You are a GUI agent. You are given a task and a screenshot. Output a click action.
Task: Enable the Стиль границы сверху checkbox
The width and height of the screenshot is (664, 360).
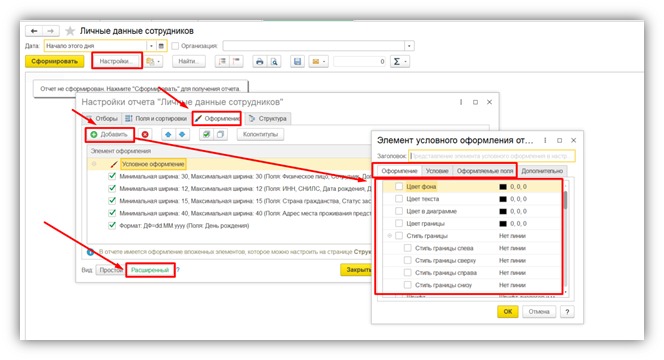point(407,260)
